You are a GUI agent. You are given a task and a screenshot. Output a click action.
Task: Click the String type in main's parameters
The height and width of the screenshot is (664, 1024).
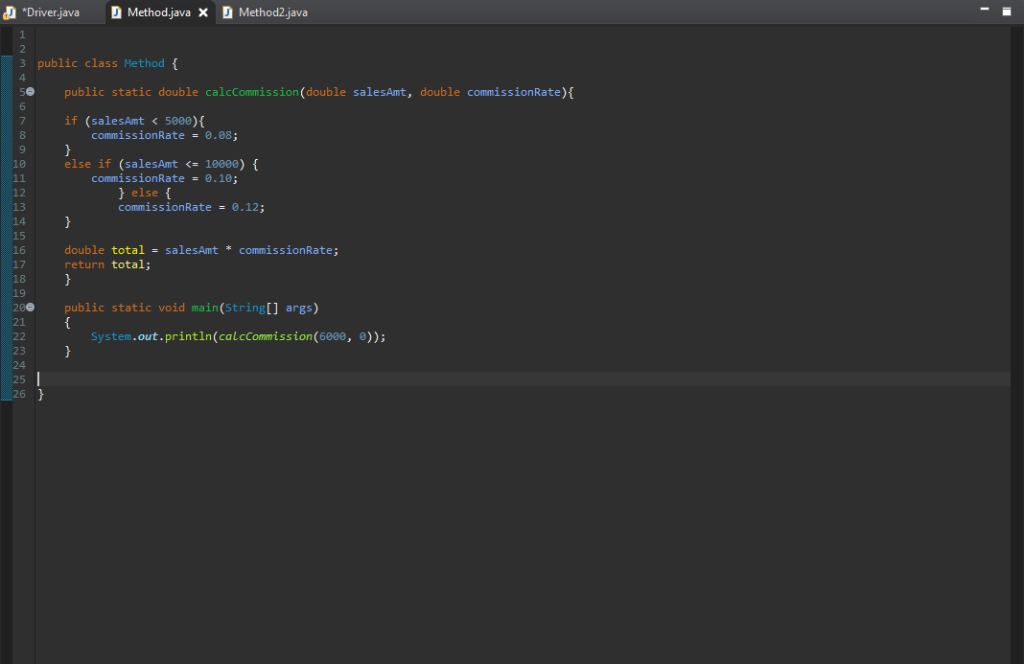coord(245,308)
